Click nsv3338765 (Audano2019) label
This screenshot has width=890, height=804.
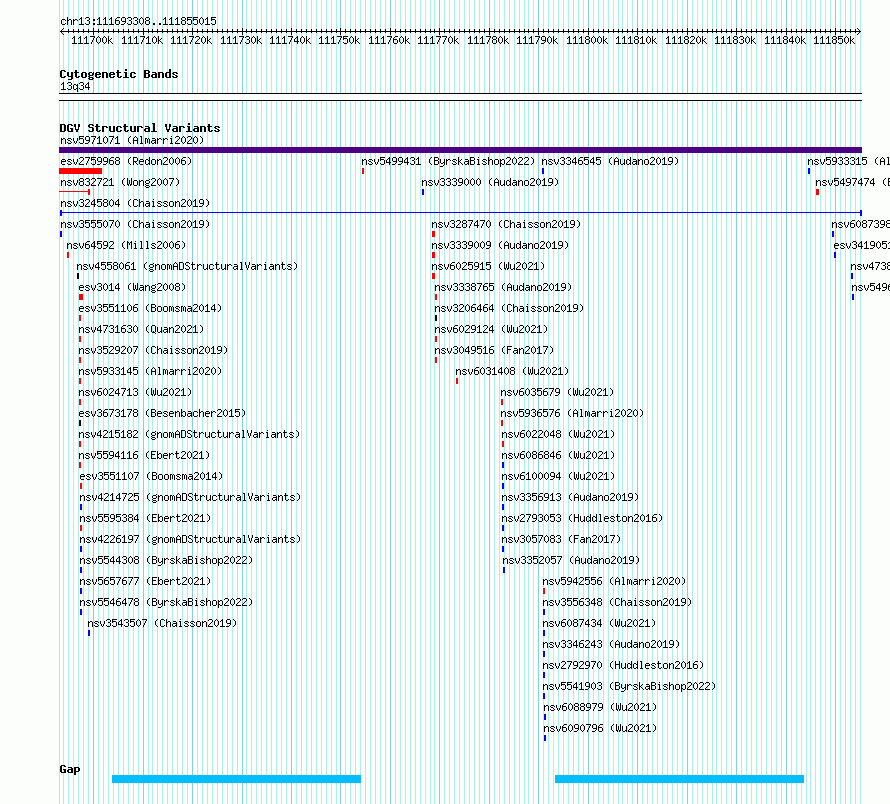tap(503, 287)
